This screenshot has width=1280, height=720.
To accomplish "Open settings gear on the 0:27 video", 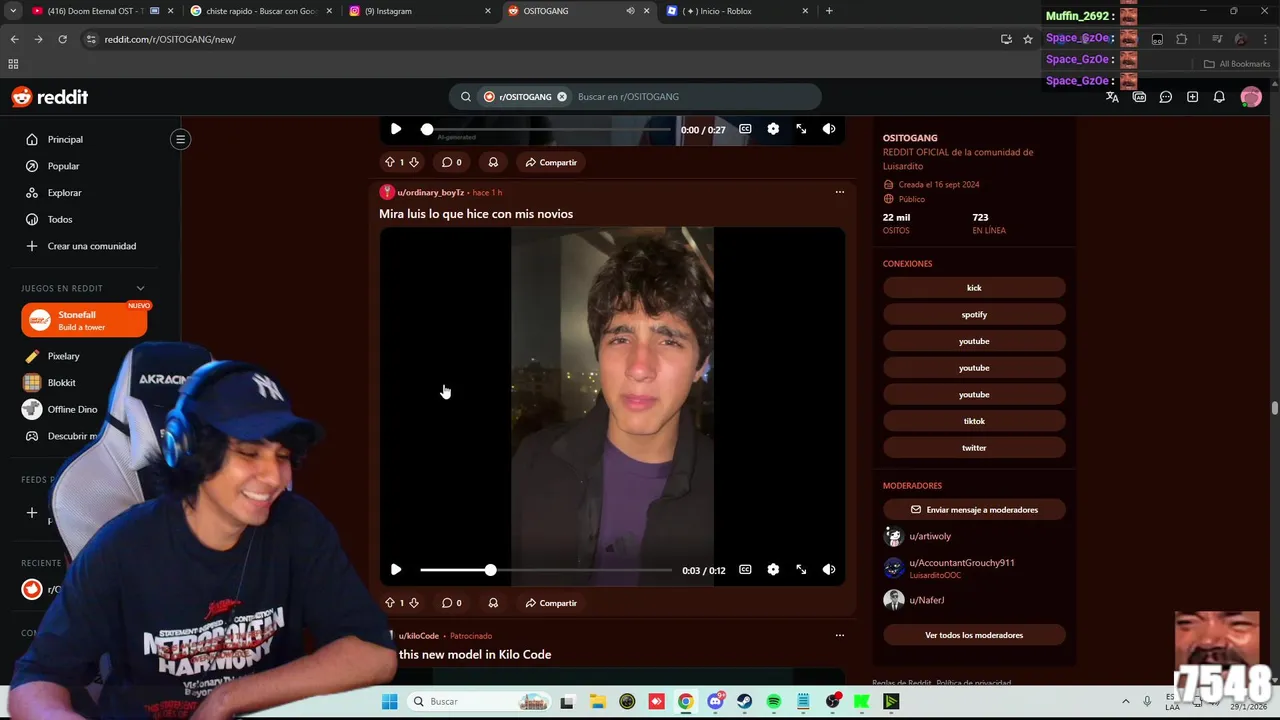I will (773, 129).
